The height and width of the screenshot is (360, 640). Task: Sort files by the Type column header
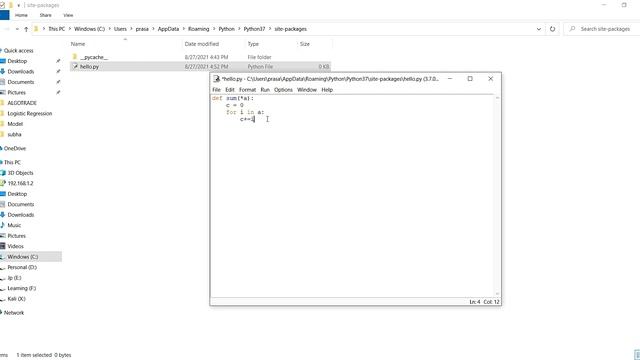pyautogui.click(x=253, y=44)
